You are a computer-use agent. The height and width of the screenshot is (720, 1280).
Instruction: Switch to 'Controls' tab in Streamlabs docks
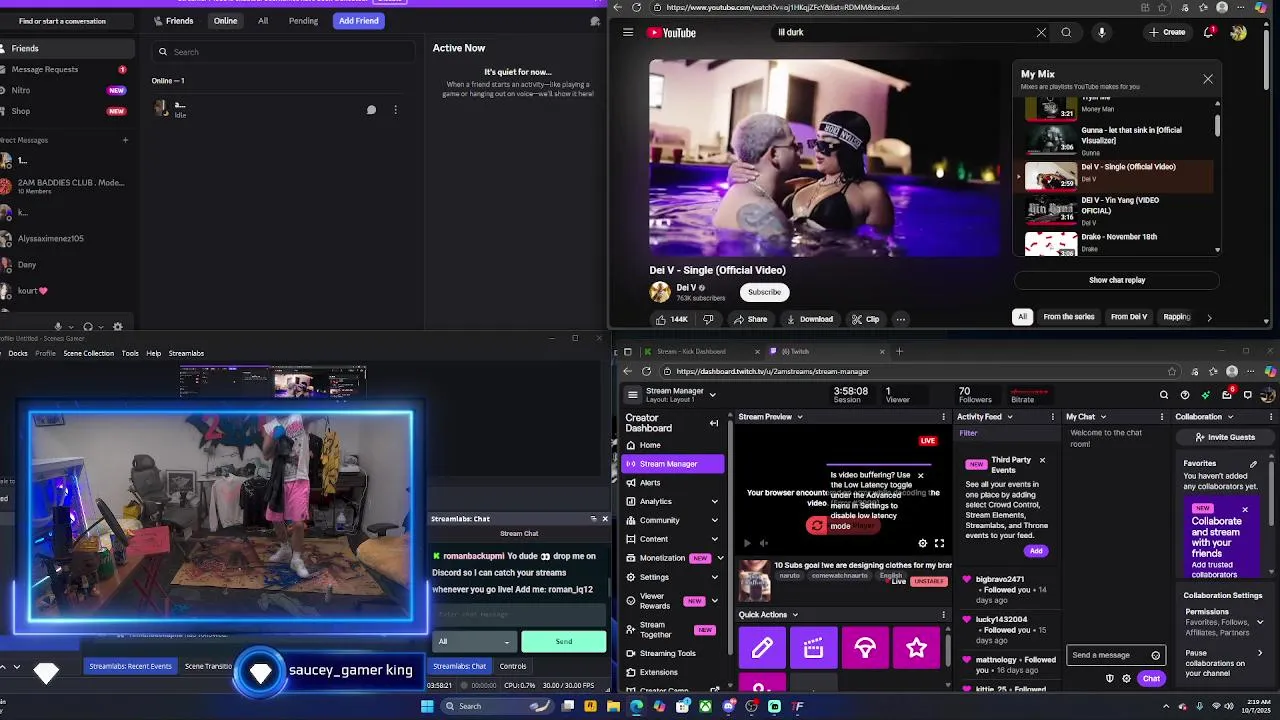click(x=513, y=666)
